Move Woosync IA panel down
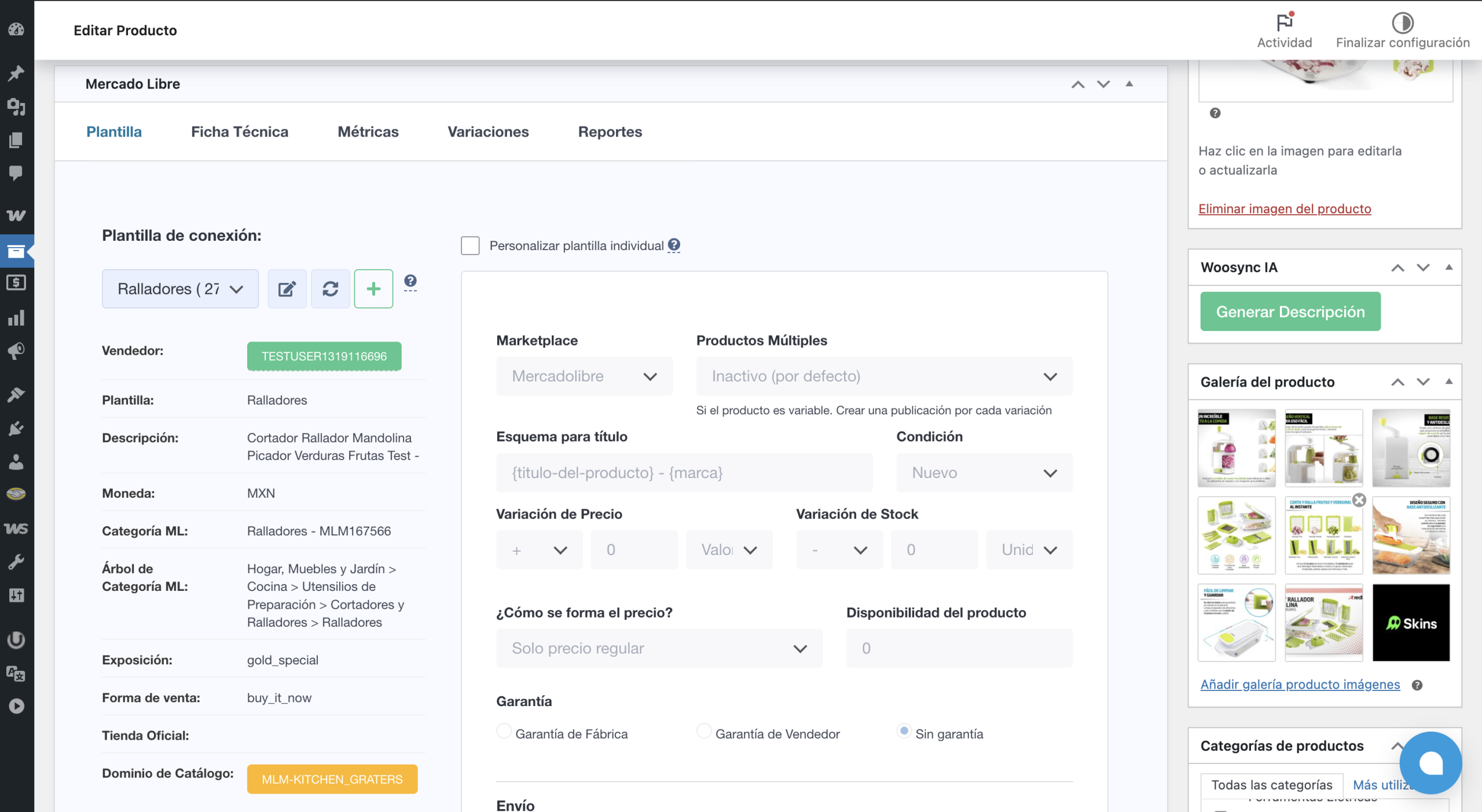The width and height of the screenshot is (1482, 812). (1423, 267)
